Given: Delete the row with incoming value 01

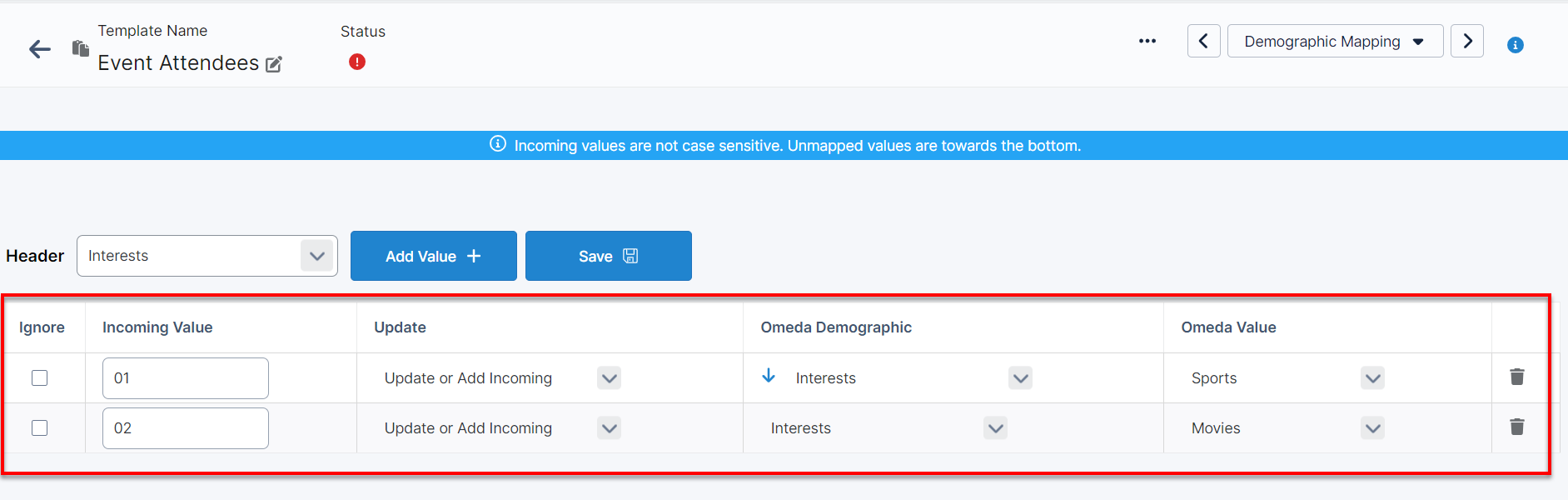Looking at the screenshot, I should [1517, 377].
